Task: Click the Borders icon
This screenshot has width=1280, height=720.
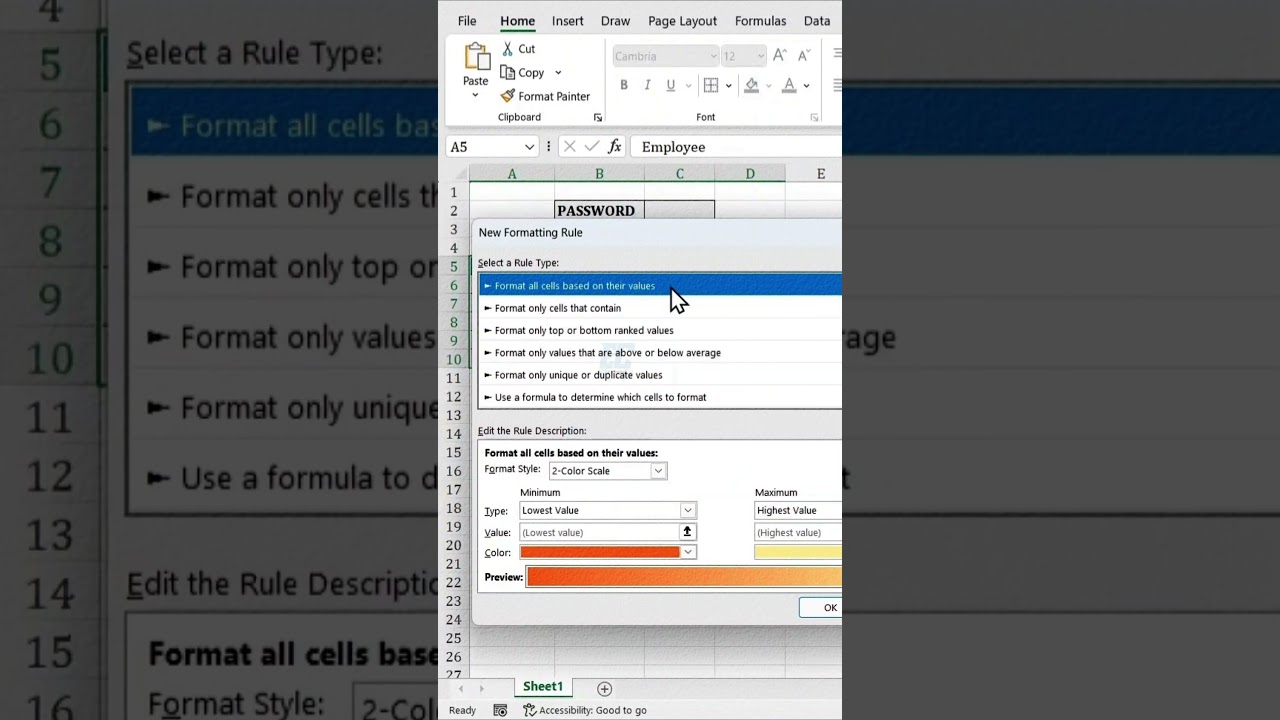Action: click(711, 85)
